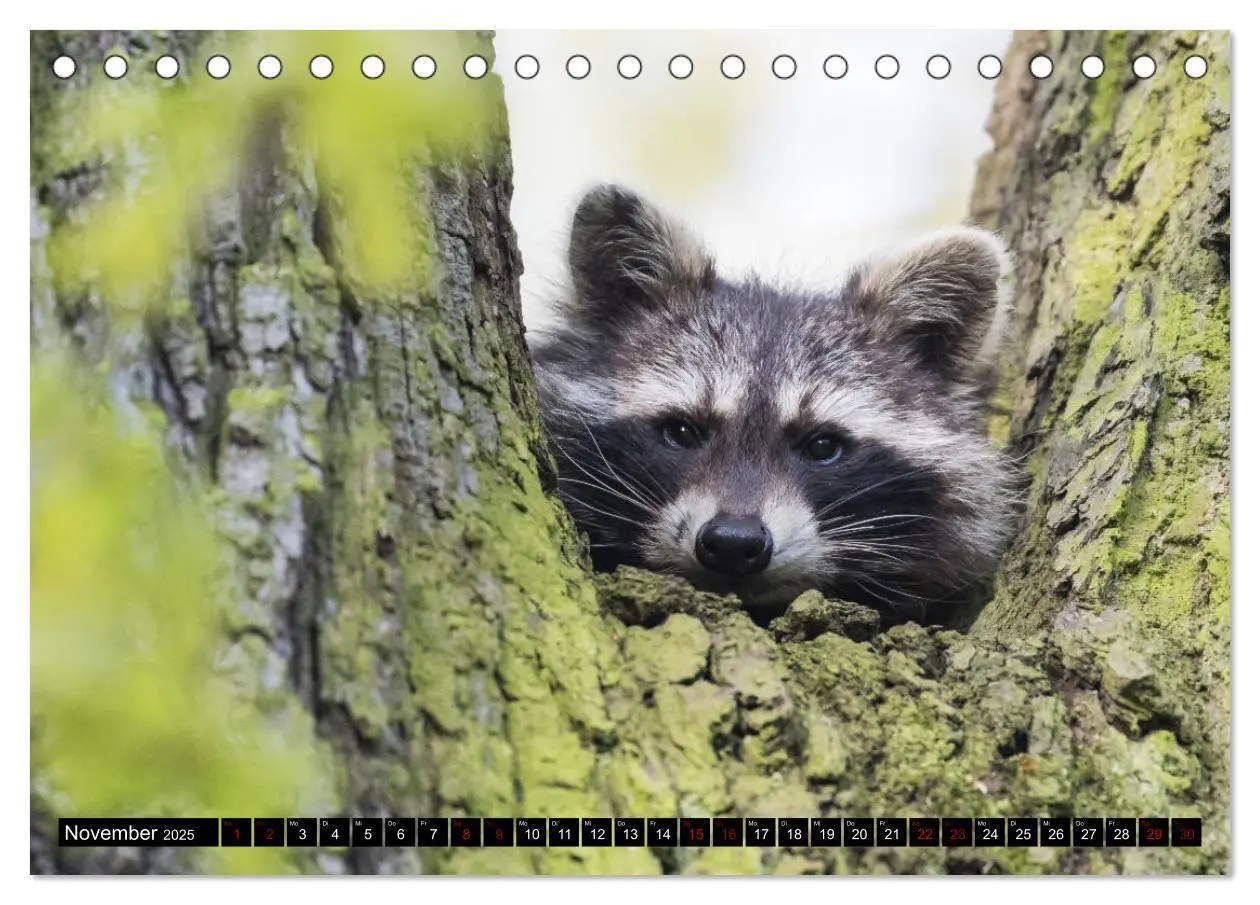Select red date 15

pos(695,833)
